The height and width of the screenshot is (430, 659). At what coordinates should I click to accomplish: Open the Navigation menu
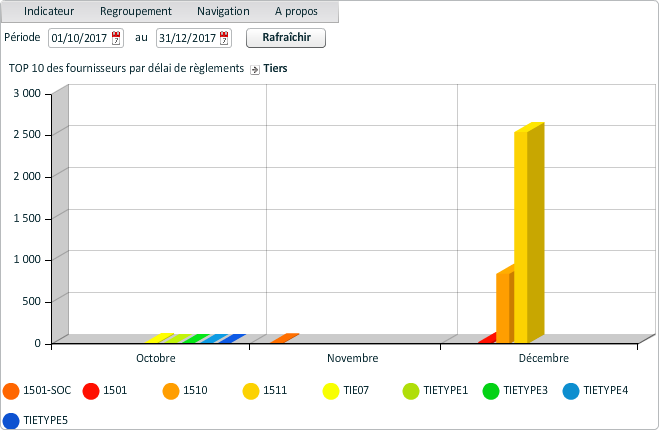point(223,11)
